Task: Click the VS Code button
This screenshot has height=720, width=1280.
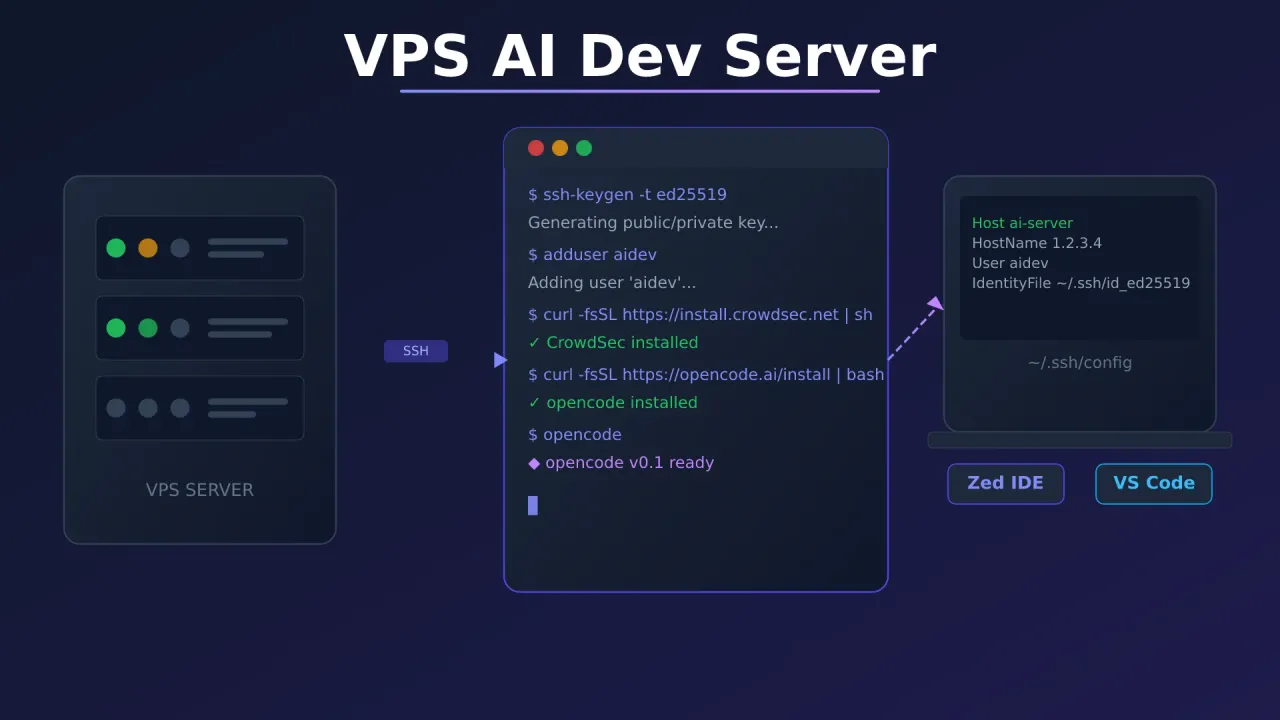Action: 1154,484
